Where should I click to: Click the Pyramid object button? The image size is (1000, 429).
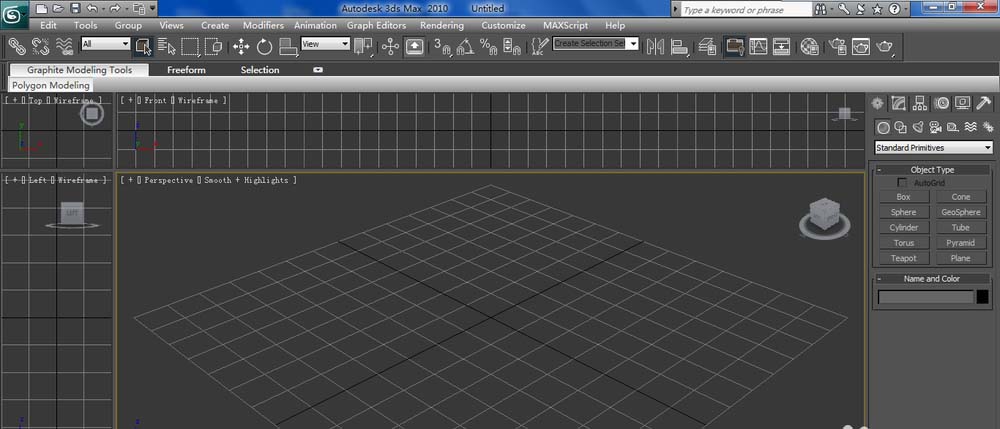point(960,243)
